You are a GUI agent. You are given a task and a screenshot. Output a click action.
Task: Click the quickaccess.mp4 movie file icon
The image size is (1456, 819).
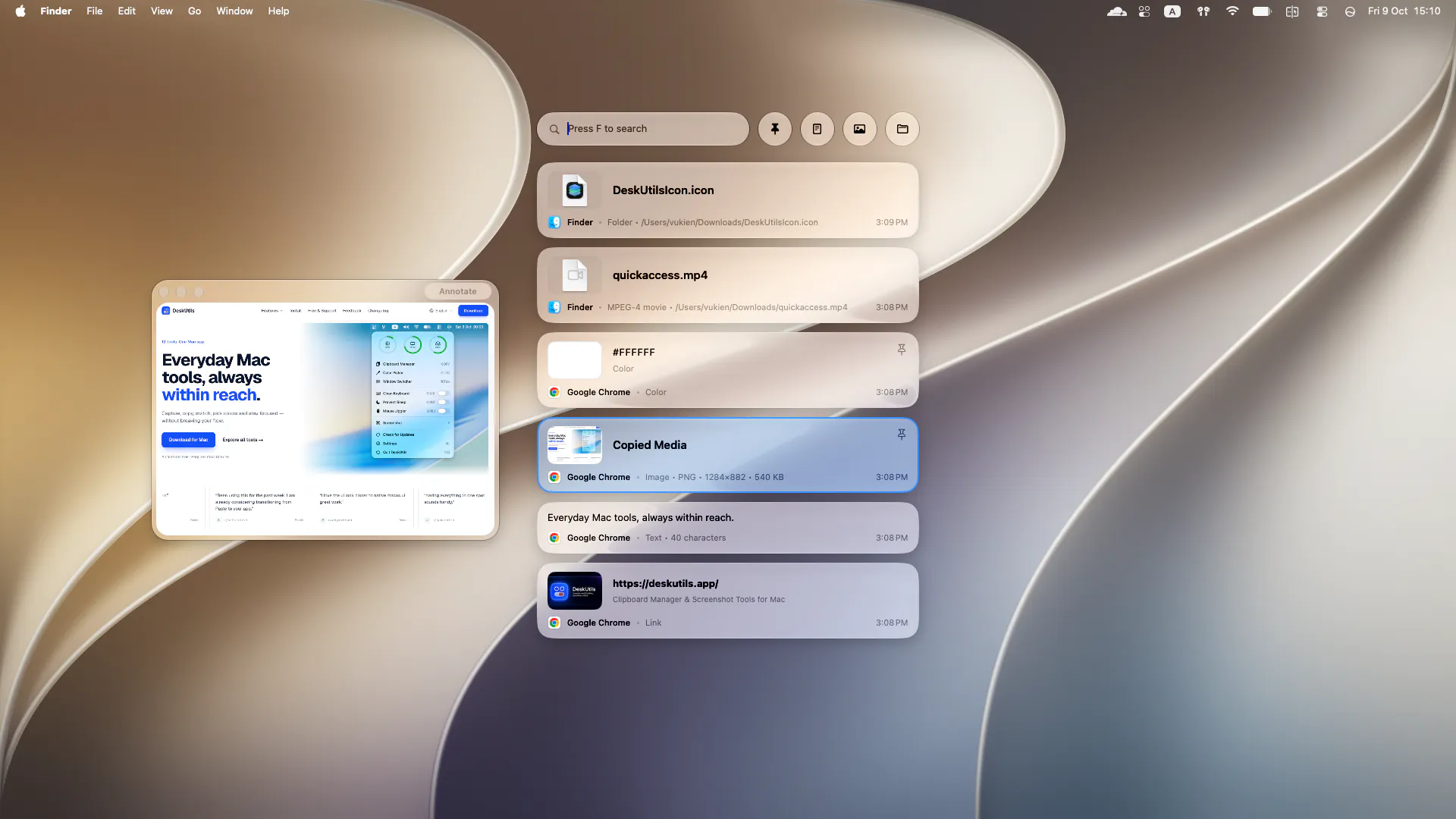coord(574,275)
